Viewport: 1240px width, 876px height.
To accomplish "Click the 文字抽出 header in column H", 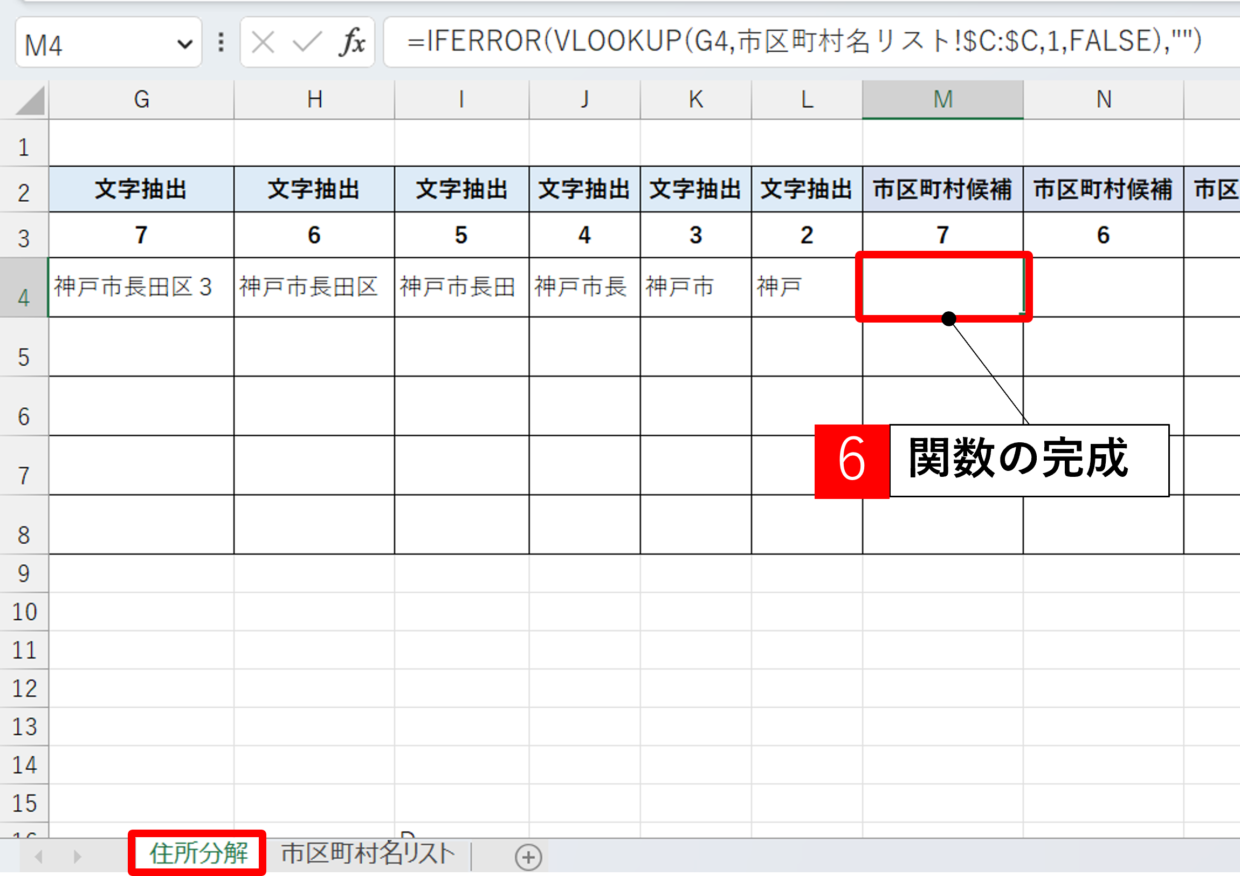I will pos(314,190).
